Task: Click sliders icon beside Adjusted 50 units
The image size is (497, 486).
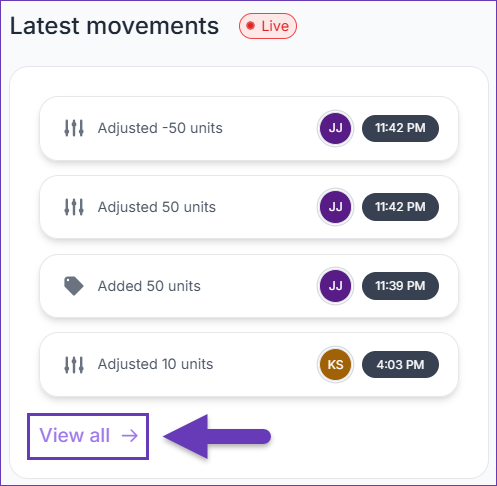Action: coord(74,207)
